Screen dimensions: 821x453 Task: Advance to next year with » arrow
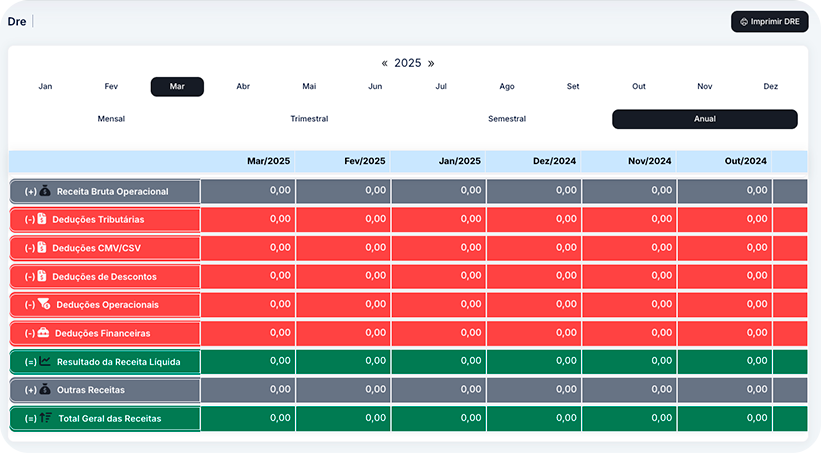pyautogui.click(x=431, y=63)
